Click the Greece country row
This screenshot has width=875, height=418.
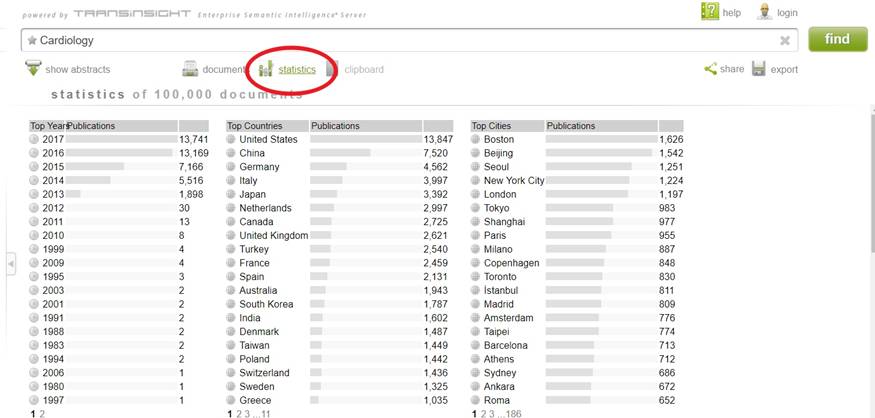[339, 400]
